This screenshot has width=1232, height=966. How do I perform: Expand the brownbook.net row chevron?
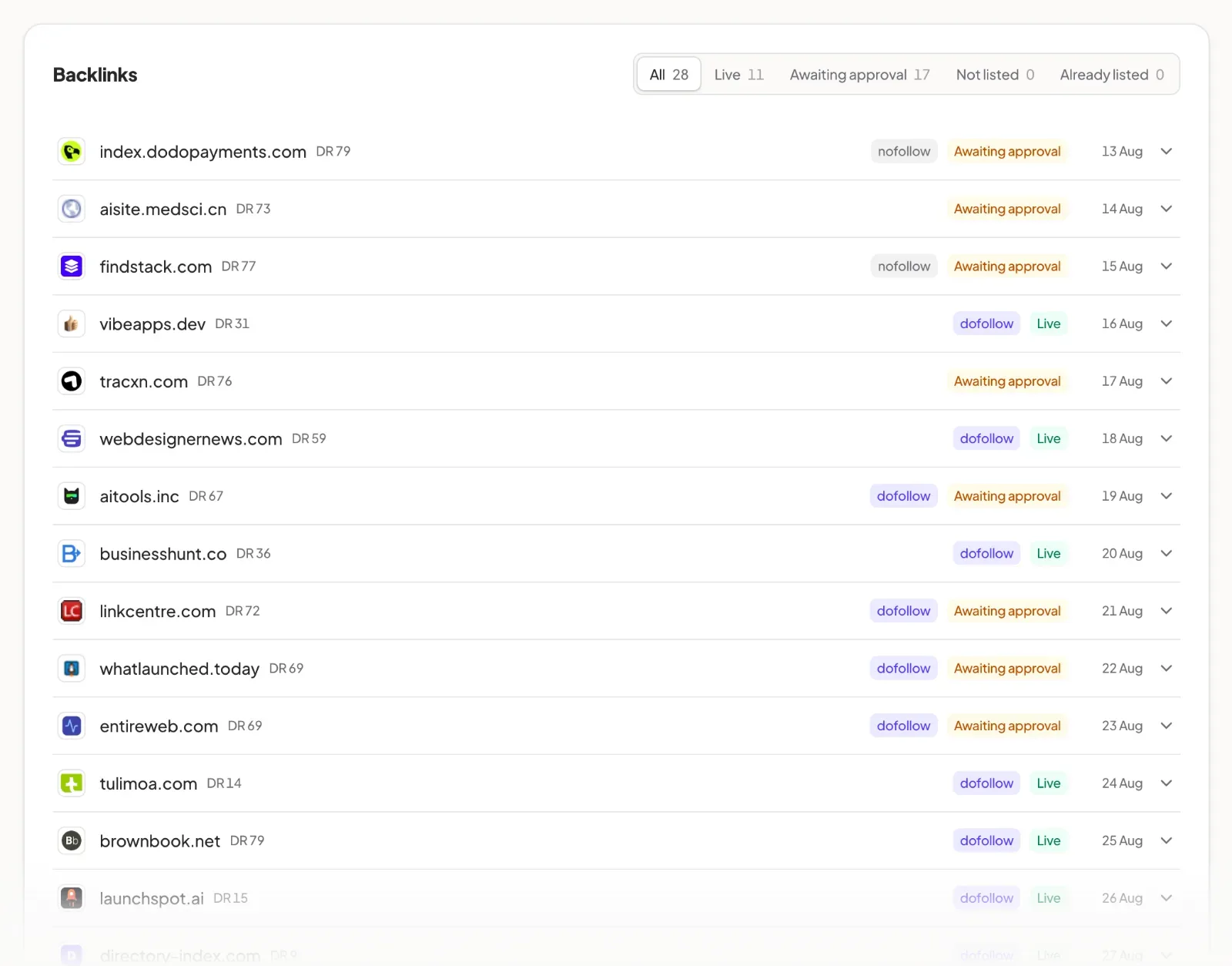point(1167,840)
